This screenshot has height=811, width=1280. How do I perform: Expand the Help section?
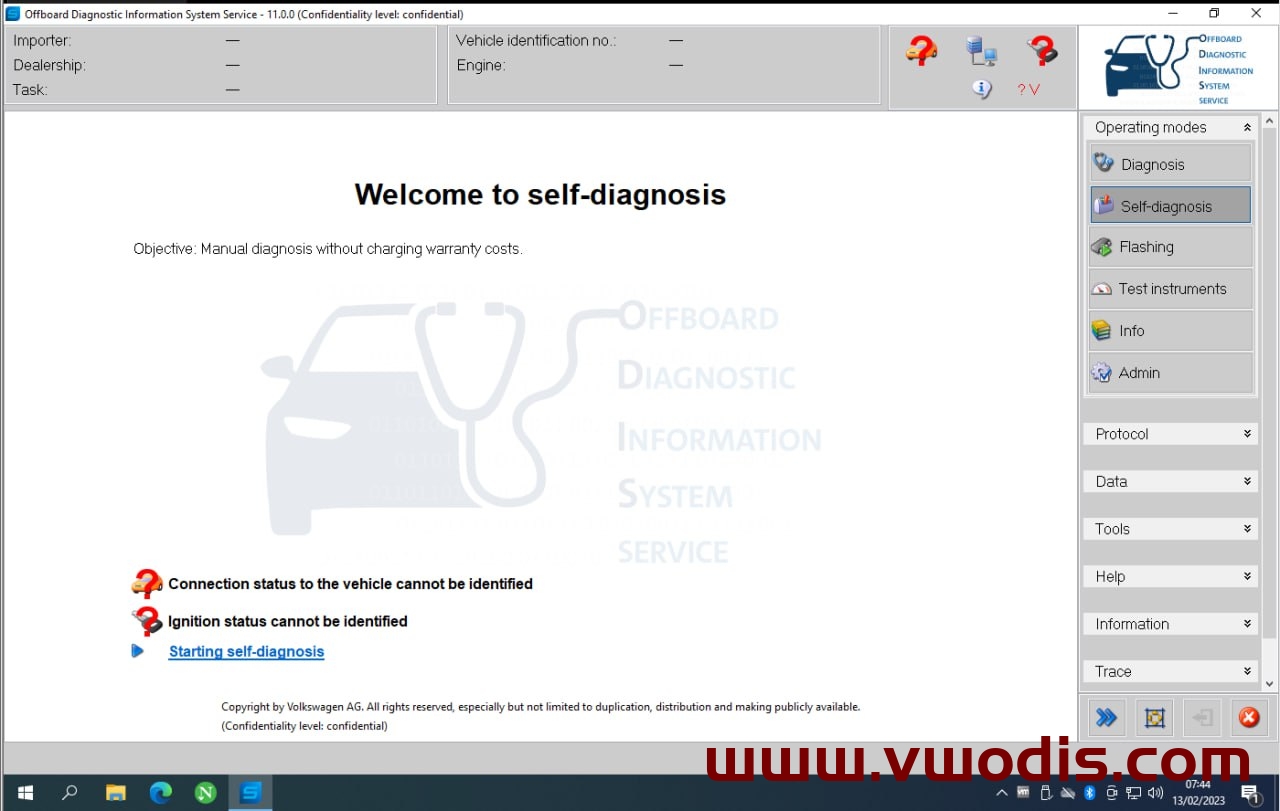(x=1170, y=576)
